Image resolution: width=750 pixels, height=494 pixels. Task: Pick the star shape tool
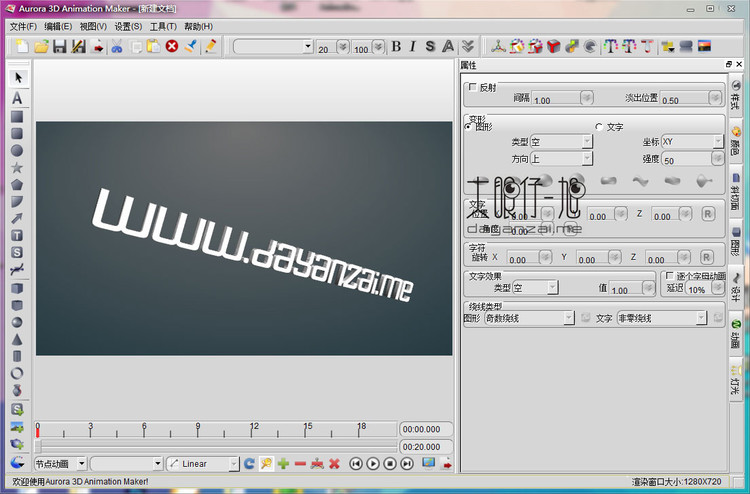coord(17,167)
